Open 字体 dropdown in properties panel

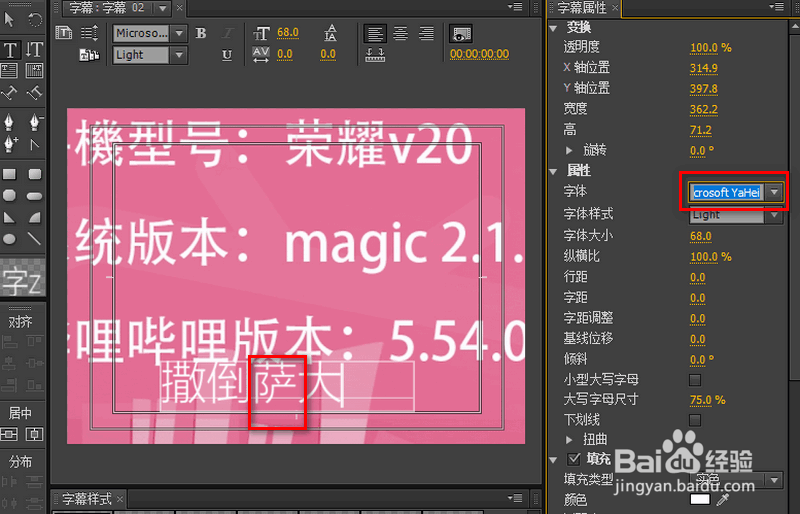point(774,192)
